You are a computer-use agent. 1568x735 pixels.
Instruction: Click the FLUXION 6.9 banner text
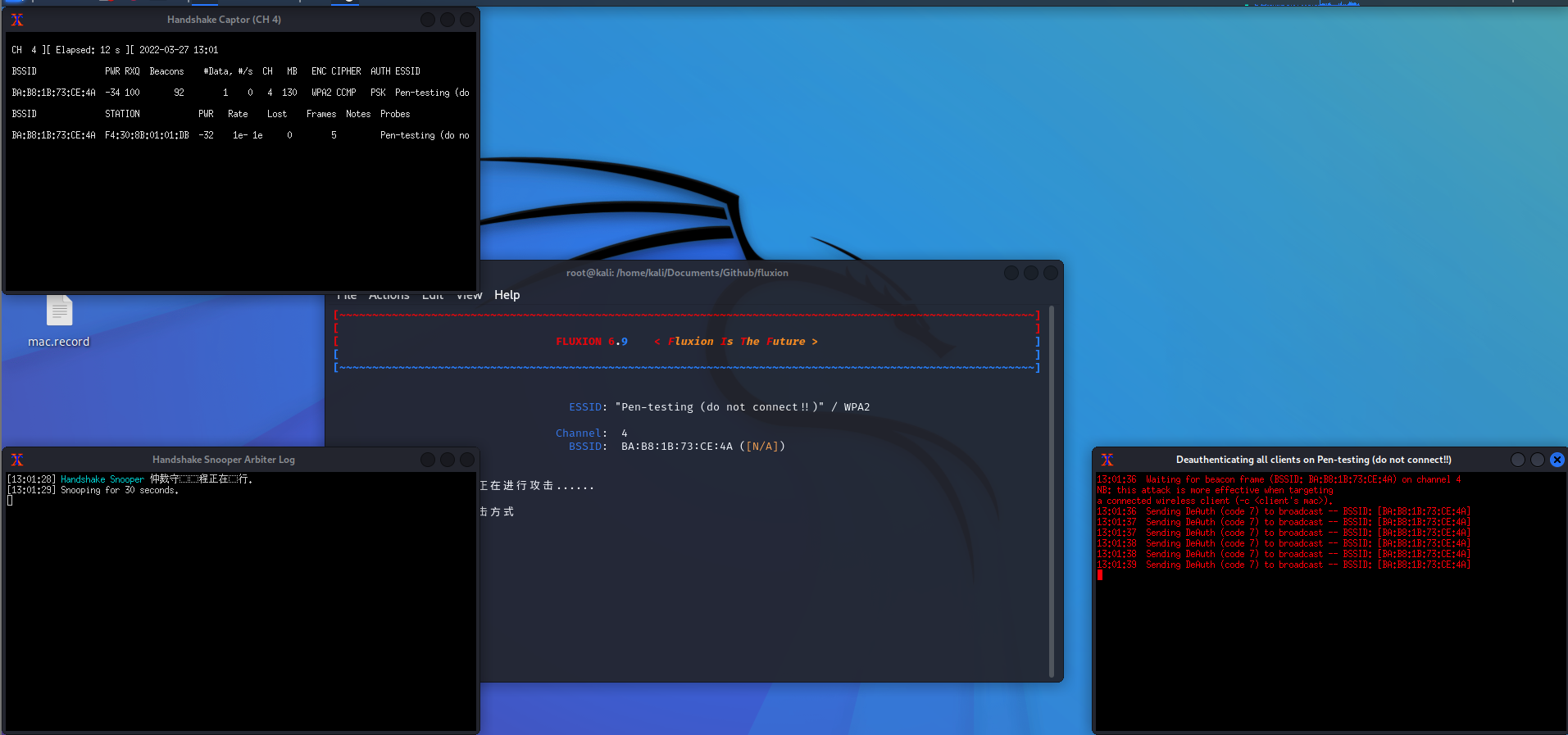click(x=592, y=342)
